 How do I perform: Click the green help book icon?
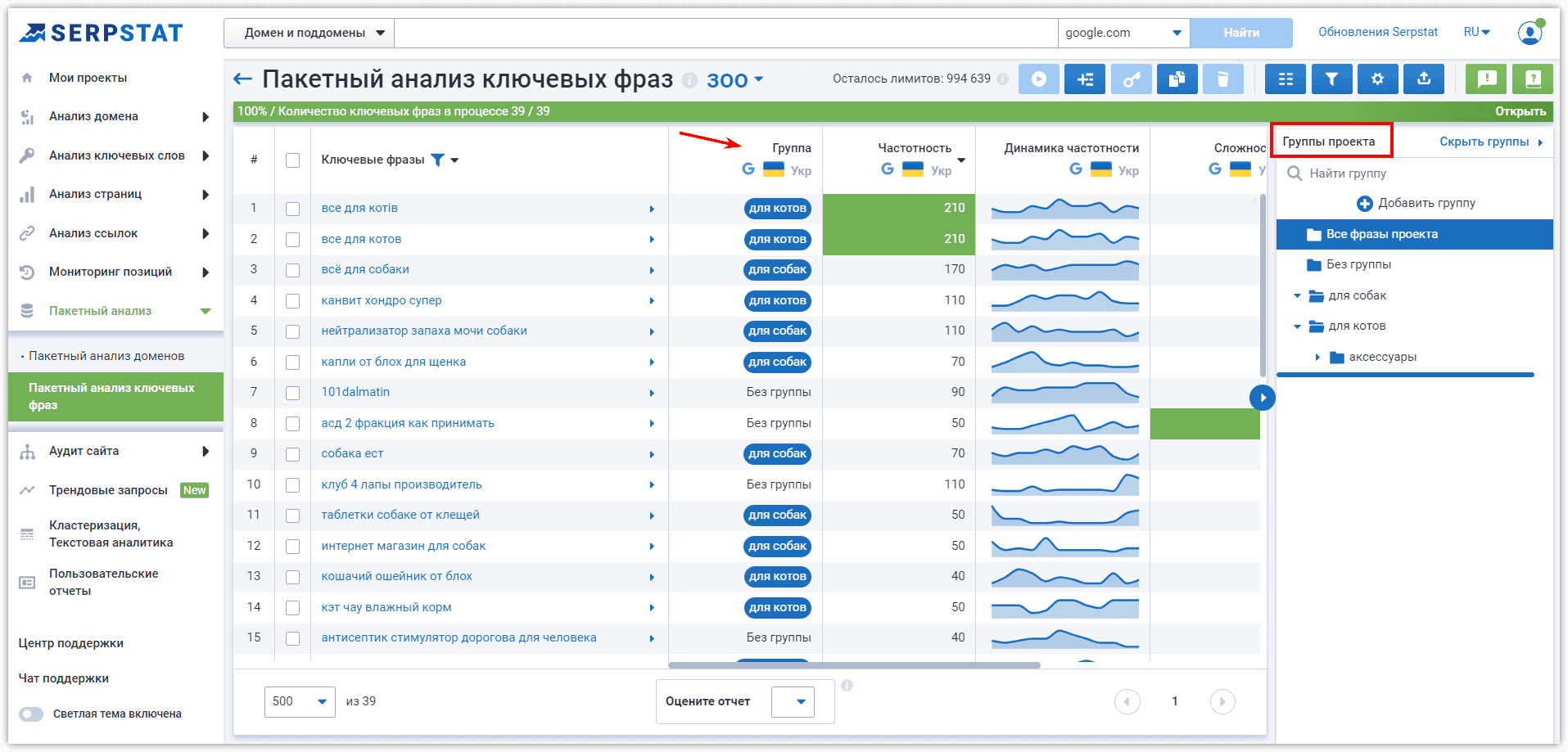click(1533, 79)
